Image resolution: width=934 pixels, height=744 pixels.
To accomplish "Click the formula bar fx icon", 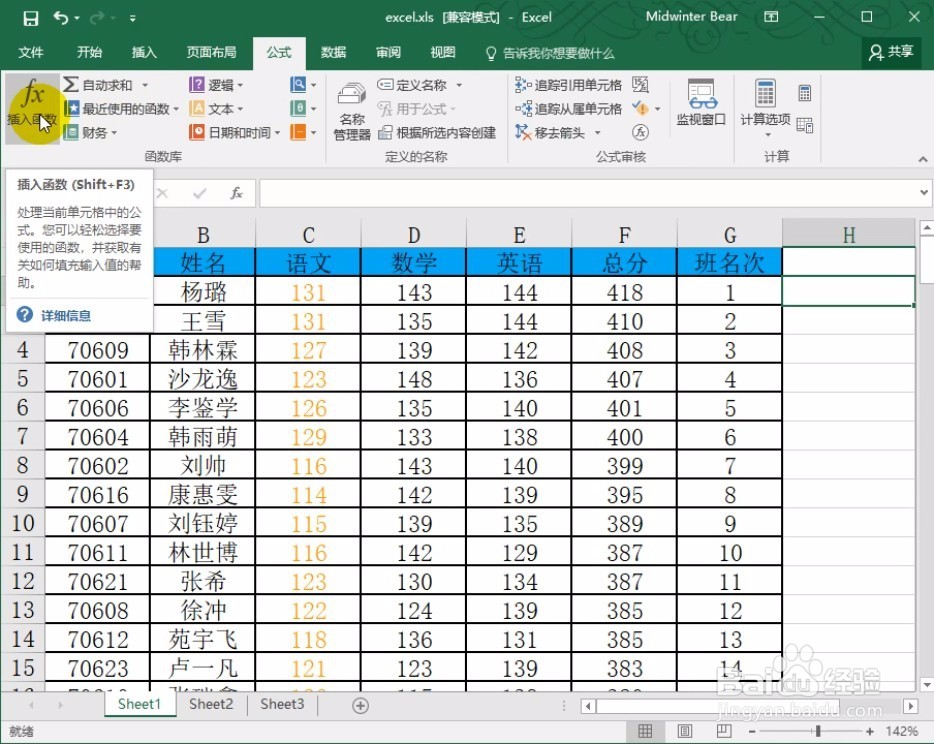I will [236, 193].
